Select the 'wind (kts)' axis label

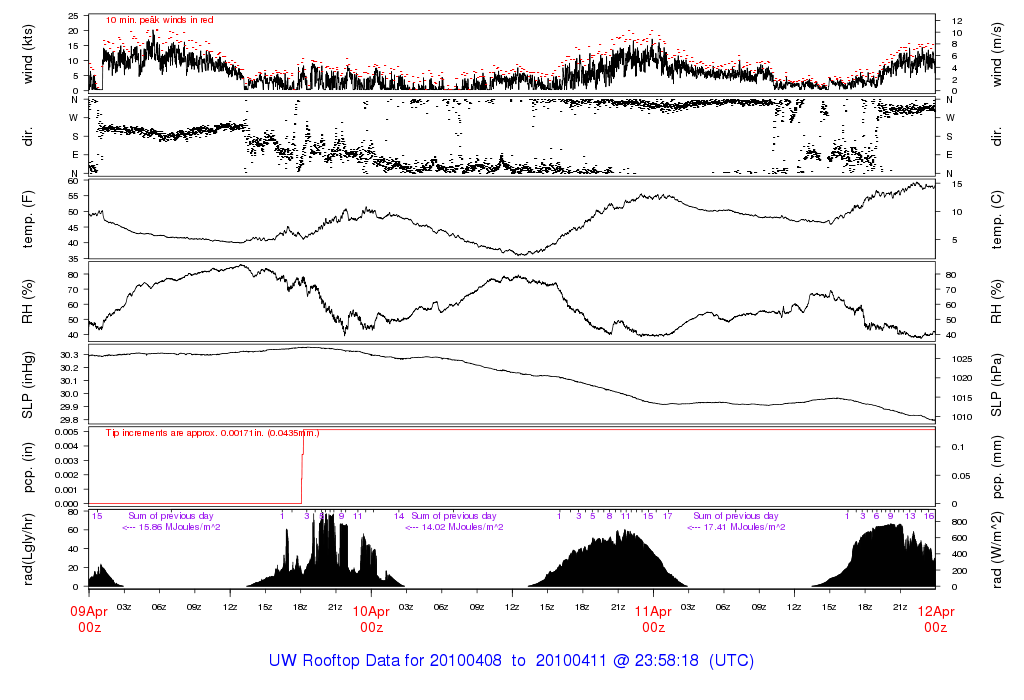27,54
